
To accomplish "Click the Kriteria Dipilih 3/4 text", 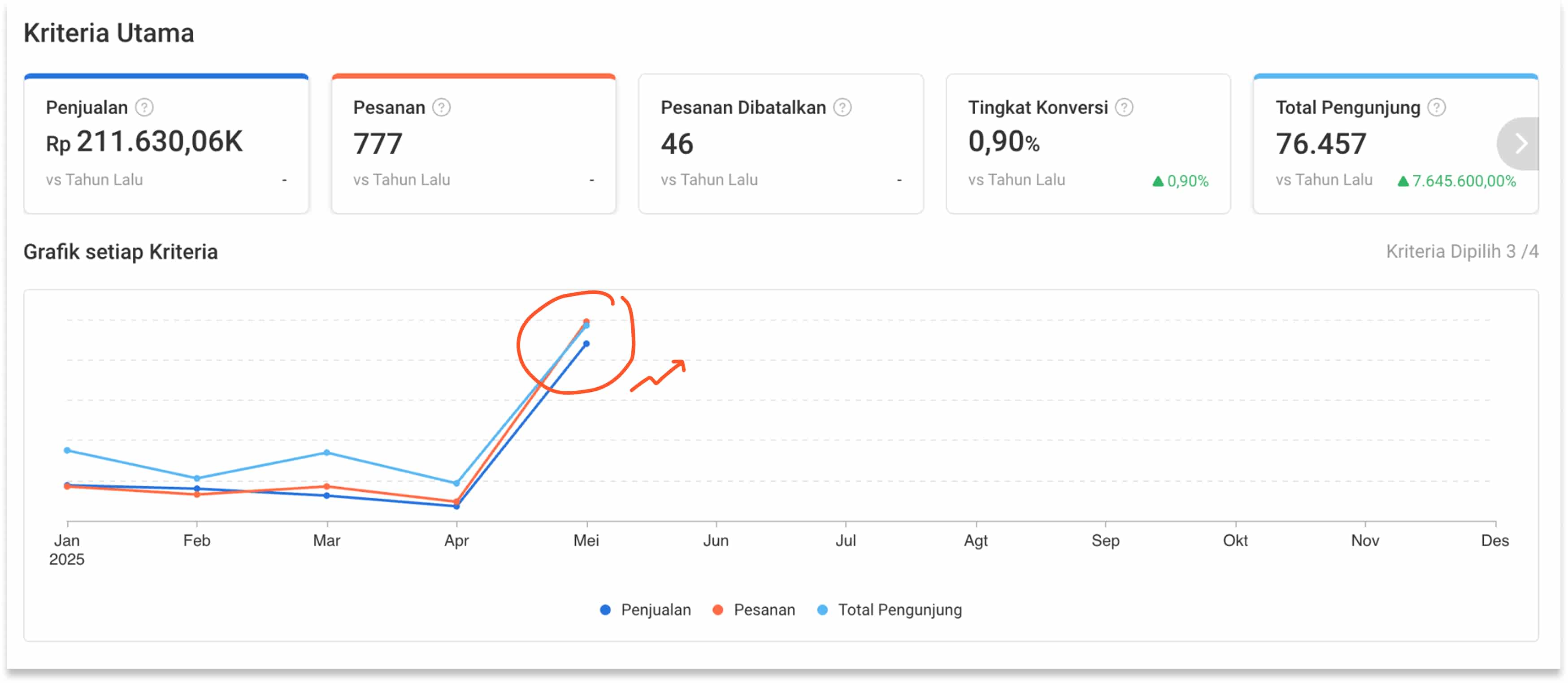I will pos(1462,252).
